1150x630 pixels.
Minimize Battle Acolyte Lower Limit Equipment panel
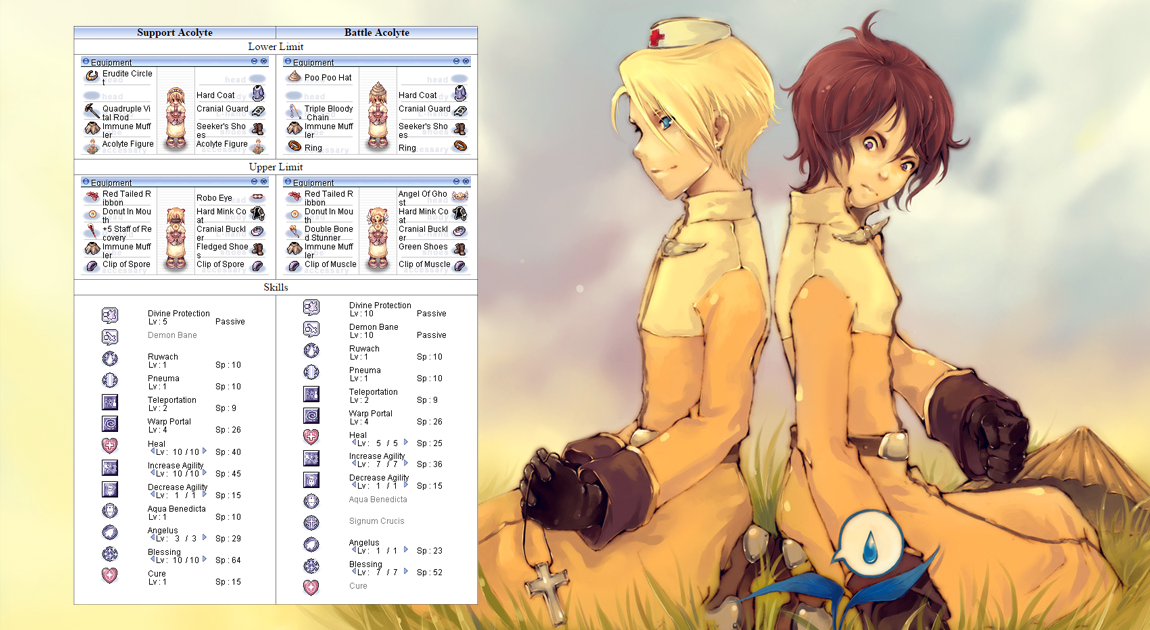tap(456, 62)
